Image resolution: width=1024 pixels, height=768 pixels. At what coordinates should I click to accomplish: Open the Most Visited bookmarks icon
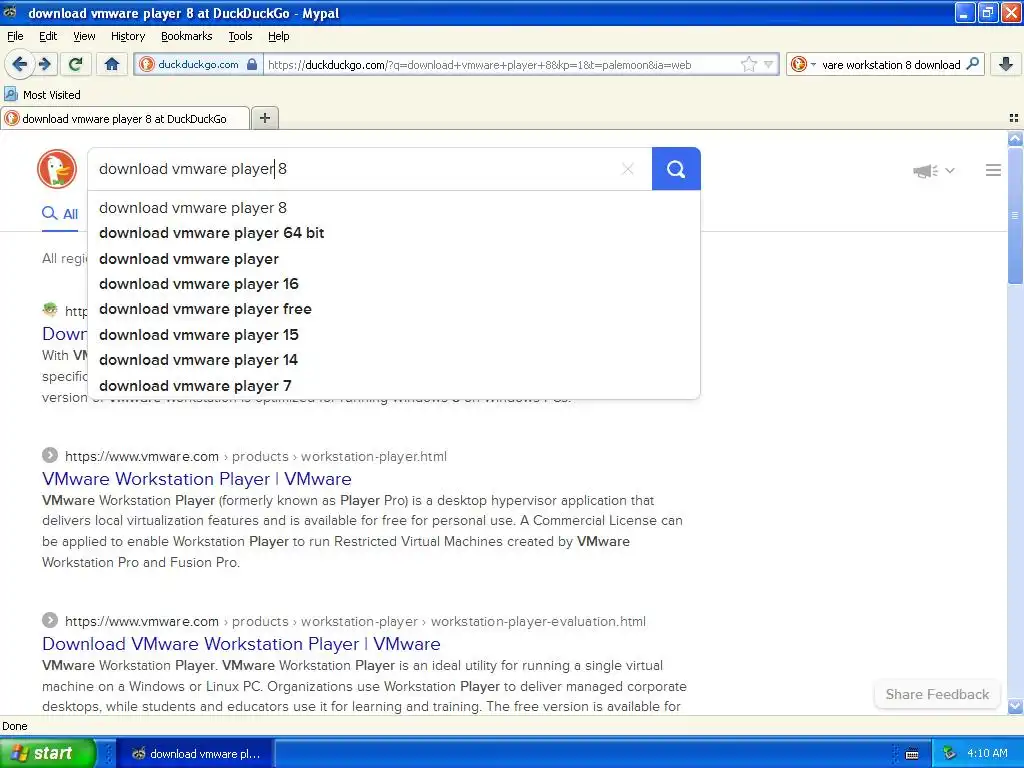[x=11, y=95]
